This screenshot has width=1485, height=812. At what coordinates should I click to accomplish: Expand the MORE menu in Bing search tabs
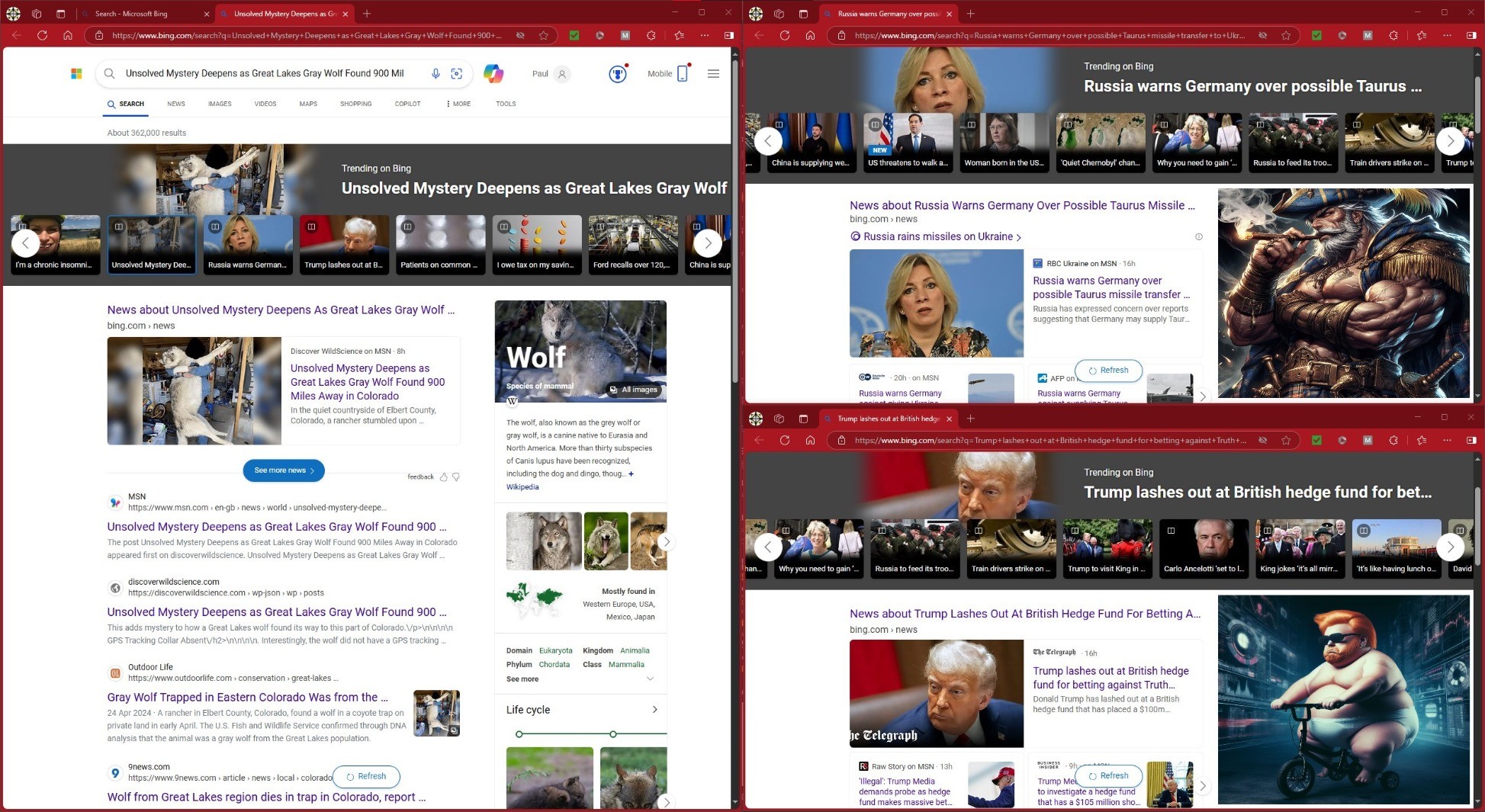click(458, 104)
